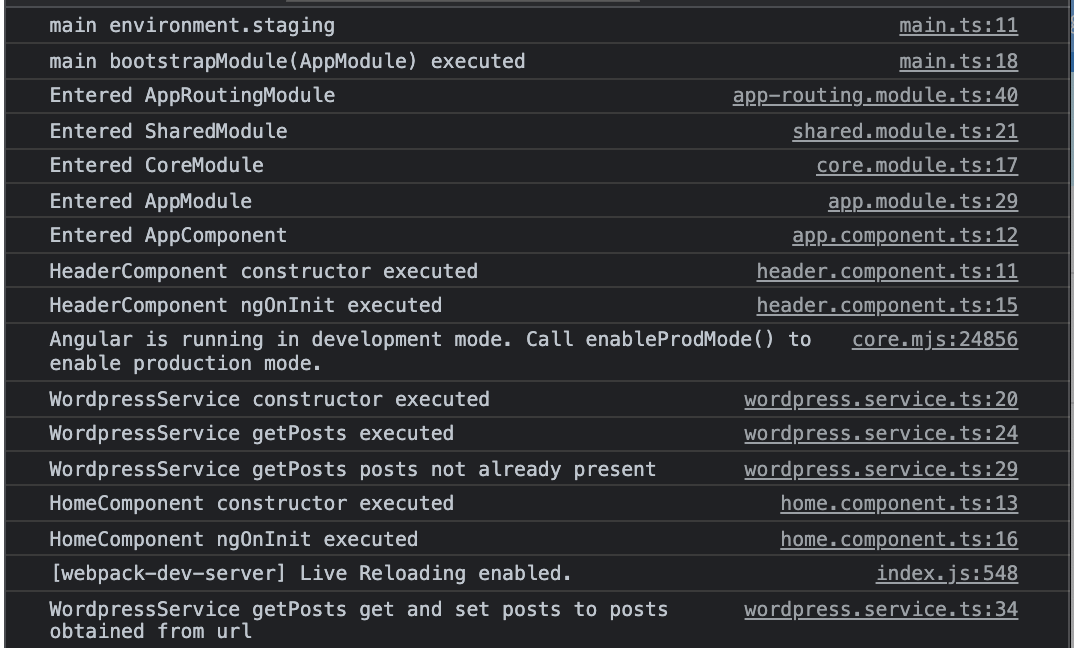1074x648 pixels.
Task: Open the app.module.ts:29 source link
Action: point(923,201)
